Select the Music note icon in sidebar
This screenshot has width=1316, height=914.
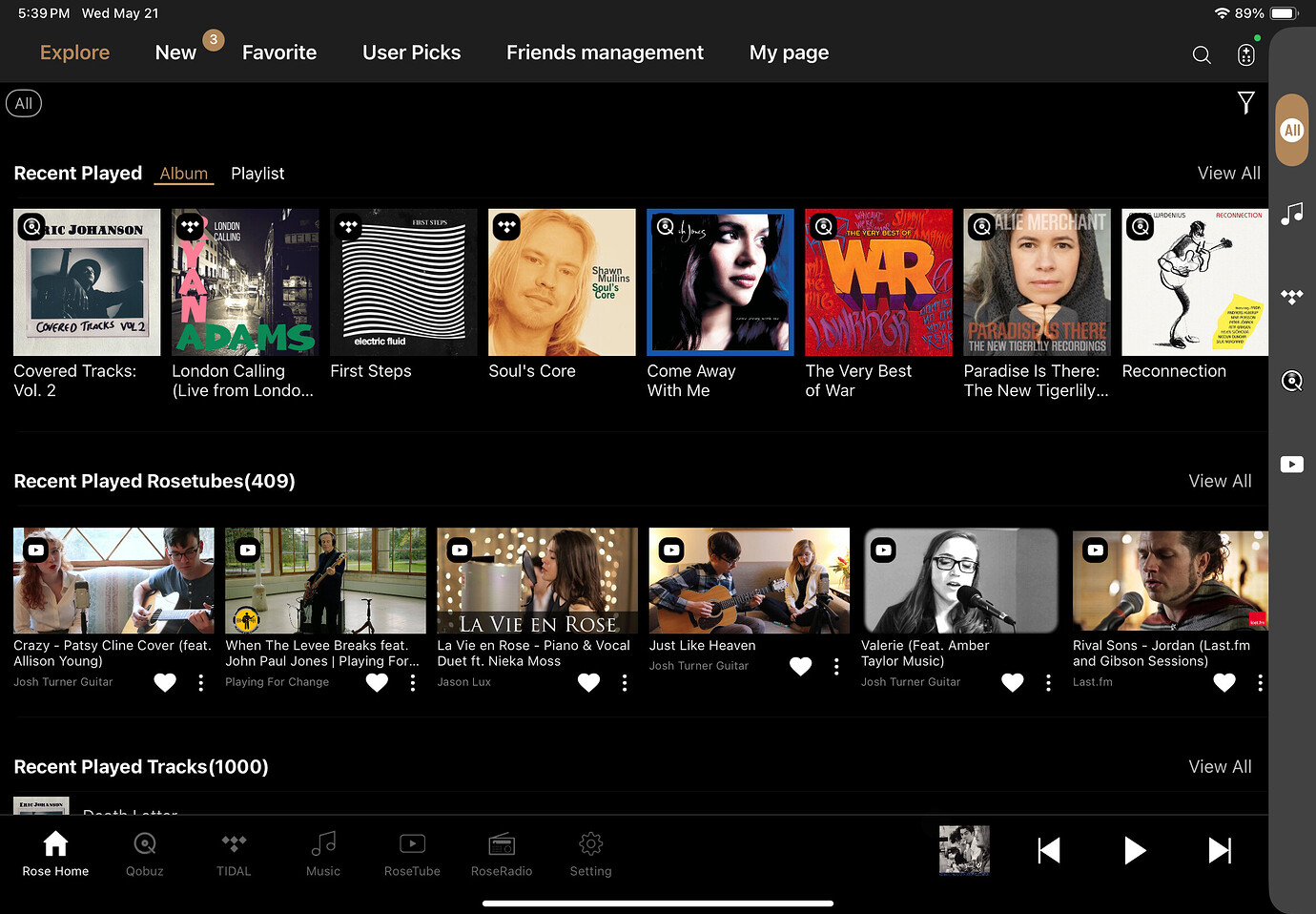point(1292,214)
